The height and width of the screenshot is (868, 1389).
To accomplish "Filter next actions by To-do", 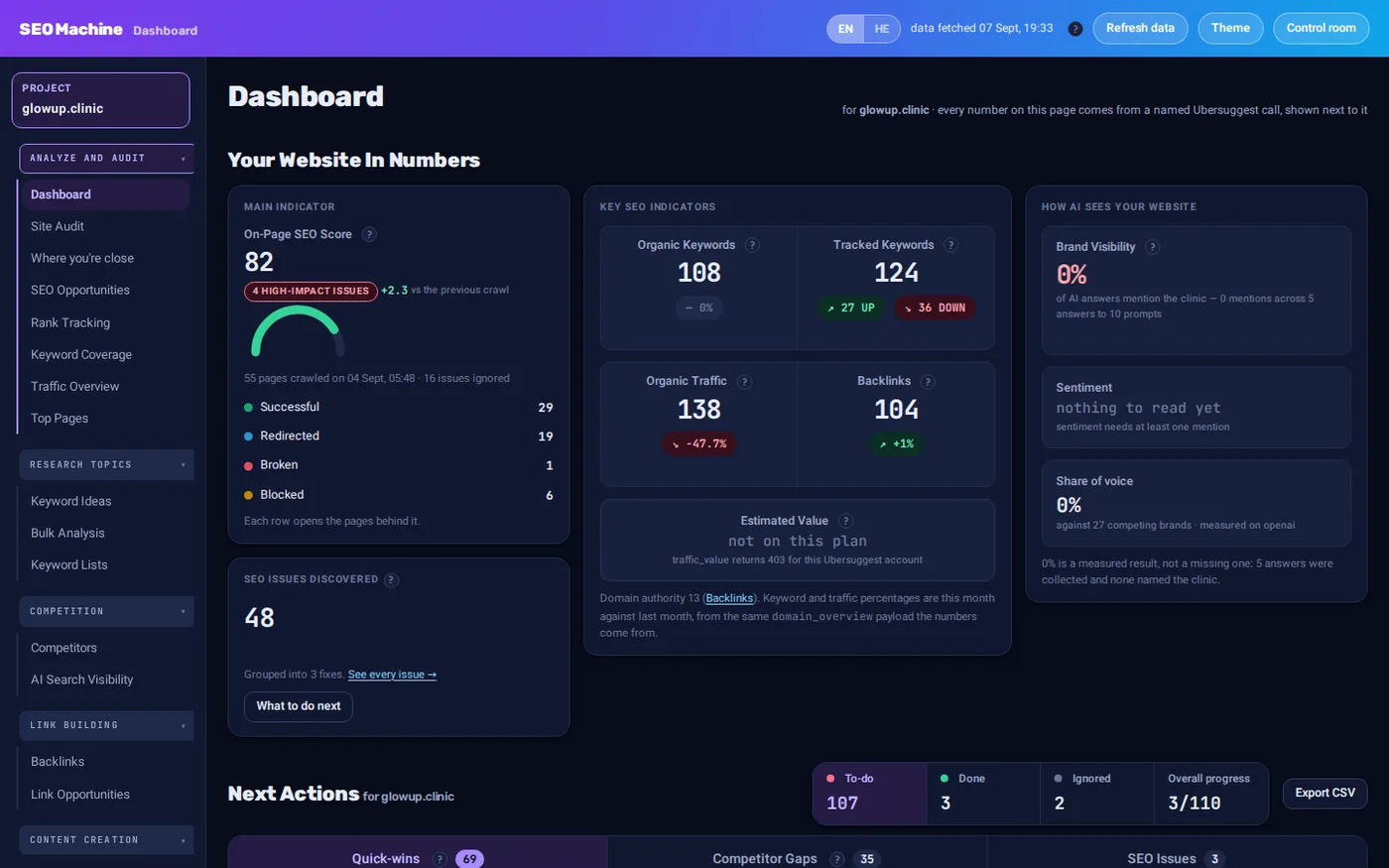I will pos(869,794).
